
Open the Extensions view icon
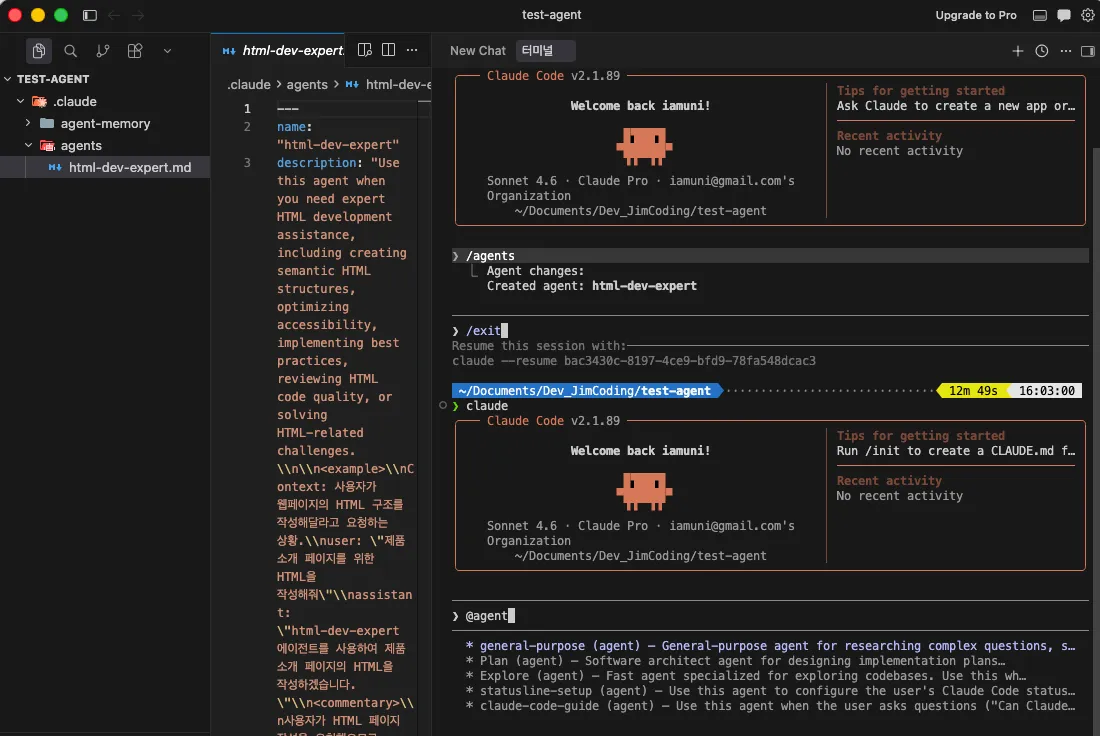pyautogui.click(x=135, y=50)
